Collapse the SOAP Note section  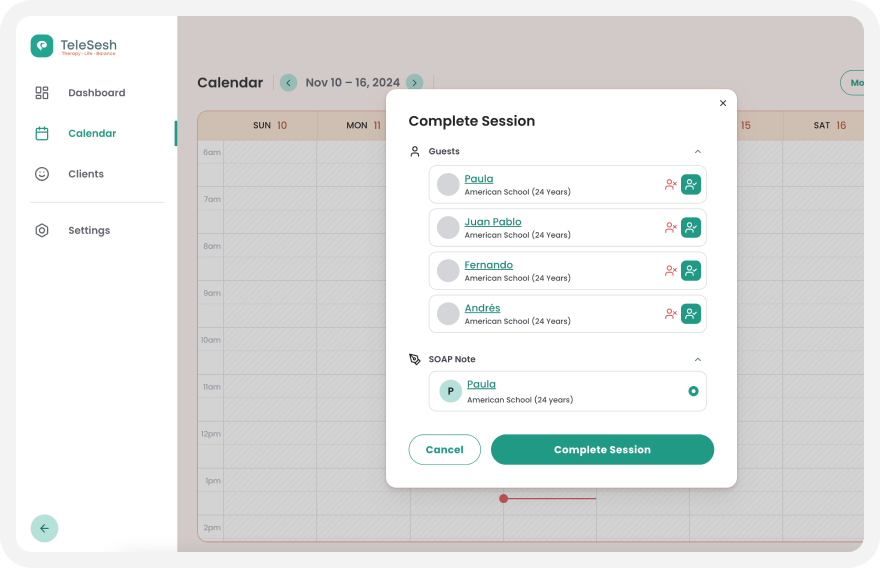pyautogui.click(x=698, y=360)
